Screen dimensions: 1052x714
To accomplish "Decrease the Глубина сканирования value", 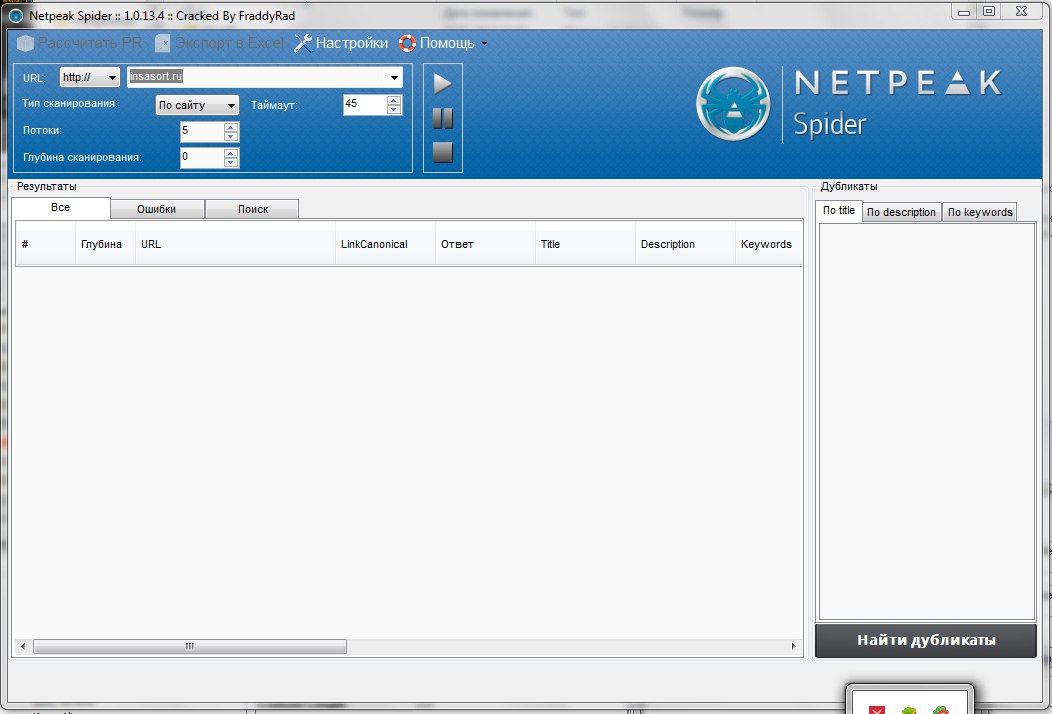I will (x=231, y=162).
